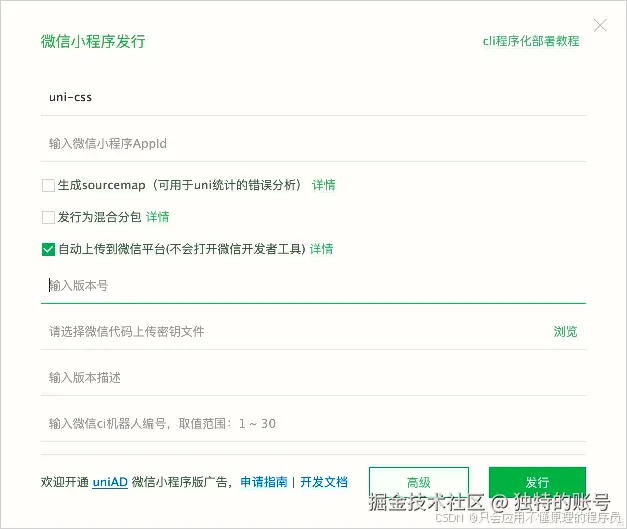
Task: Click 浏览 to browse for key file
Action: pyautogui.click(x=565, y=331)
